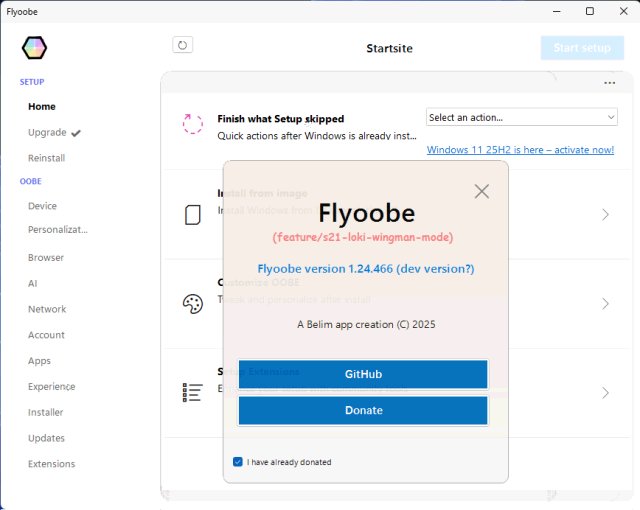Close the Flyoobe about dialog
The width and height of the screenshot is (640, 510).
coord(482,191)
